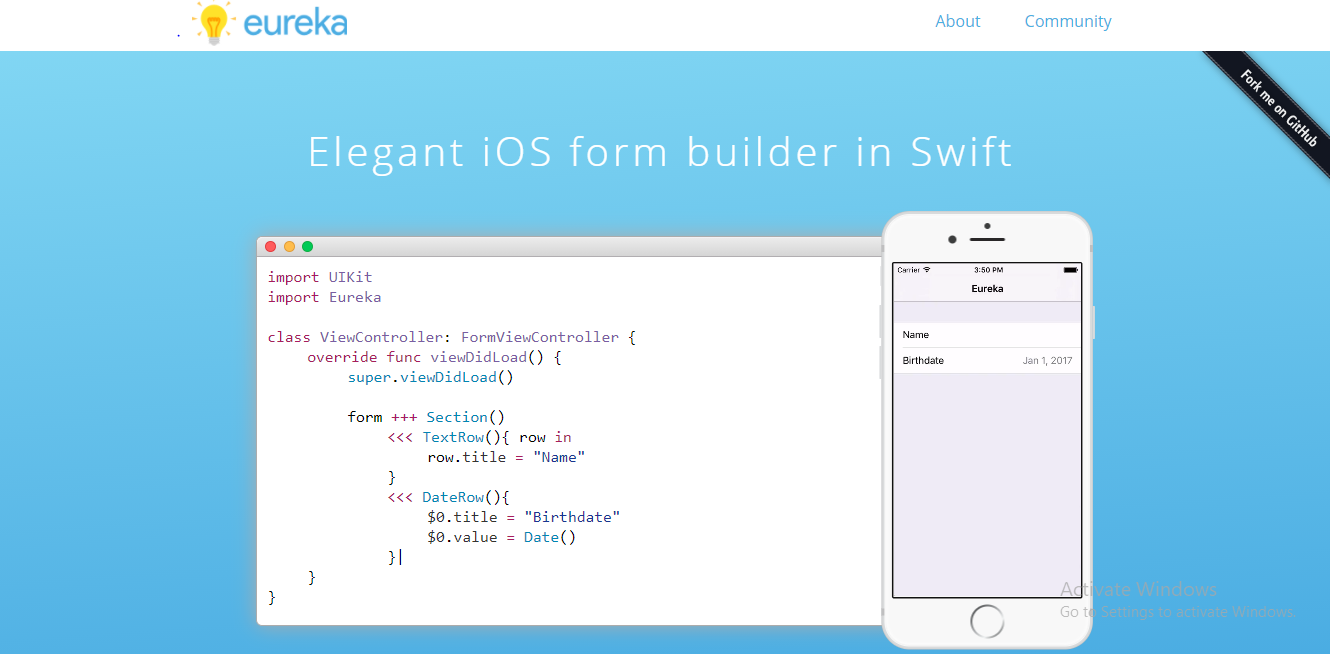Click the '<<< DateRow(){' code line
Image resolution: width=1330 pixels, height=654 pixels.
click(x=448, y=497)
